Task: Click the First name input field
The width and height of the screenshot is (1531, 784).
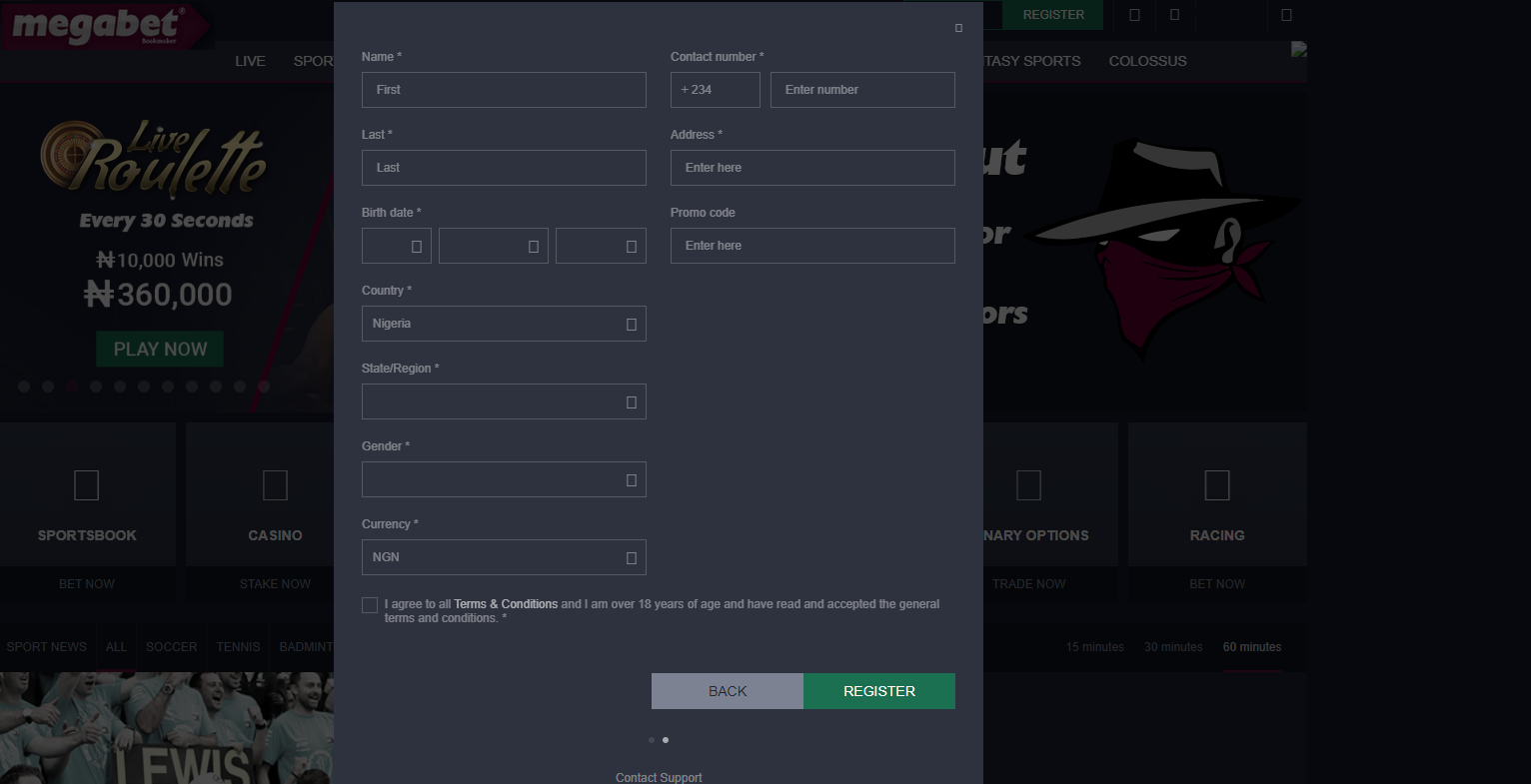Action: pyautogui.click(x=504, y=89)
